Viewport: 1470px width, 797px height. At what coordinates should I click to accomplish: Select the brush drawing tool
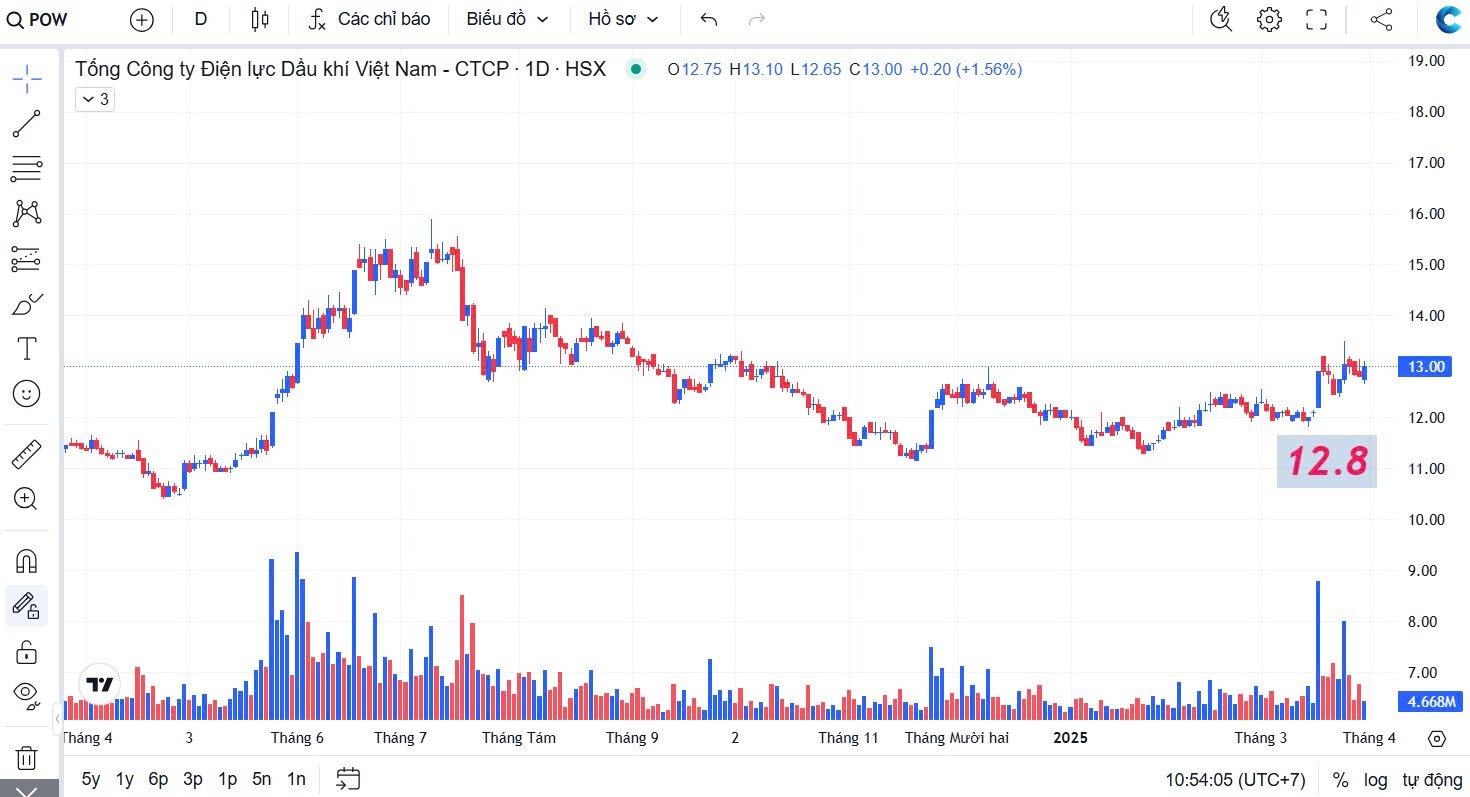(x=27, y=304)
